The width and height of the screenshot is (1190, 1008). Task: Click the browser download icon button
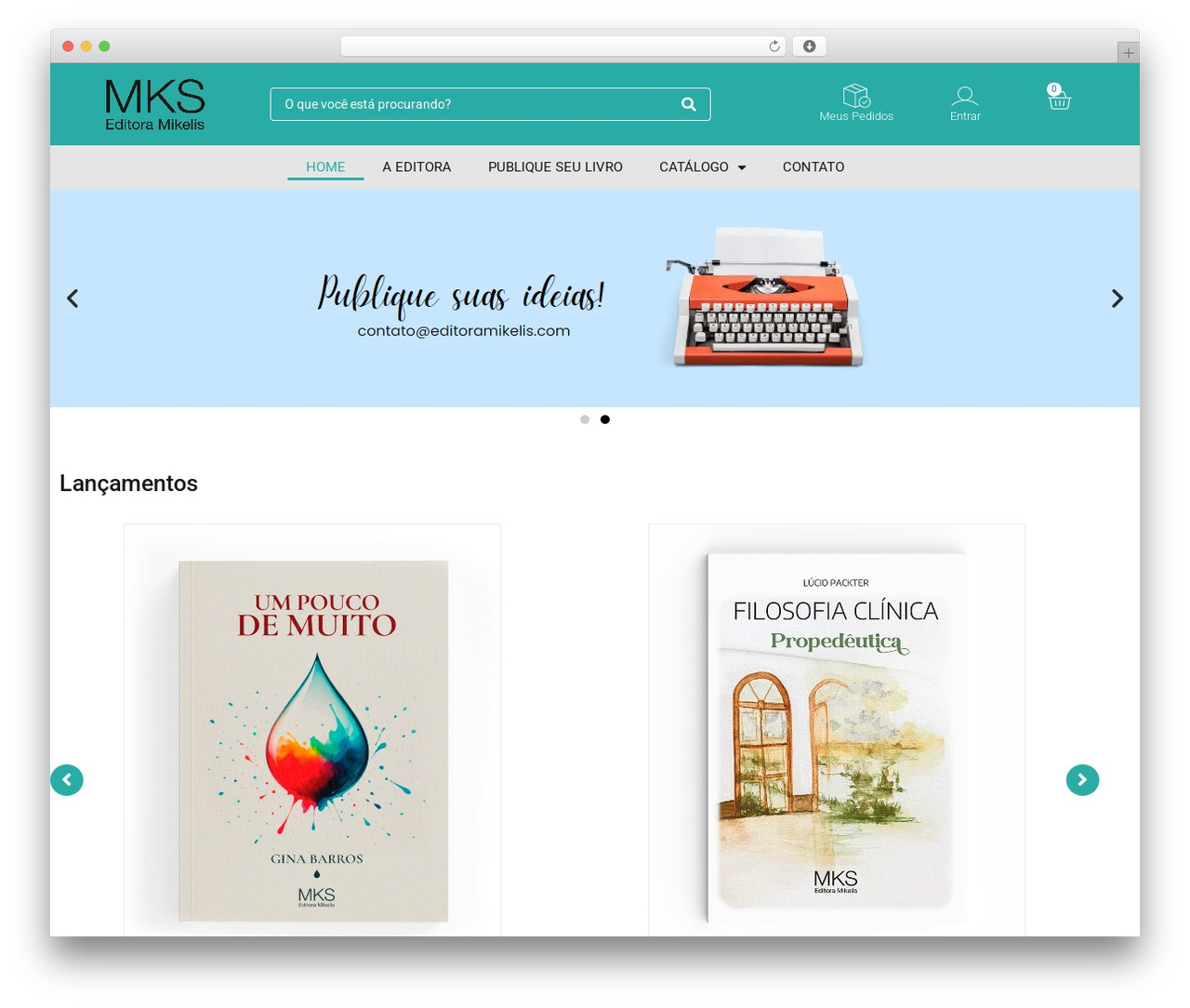tap(809, 46)
